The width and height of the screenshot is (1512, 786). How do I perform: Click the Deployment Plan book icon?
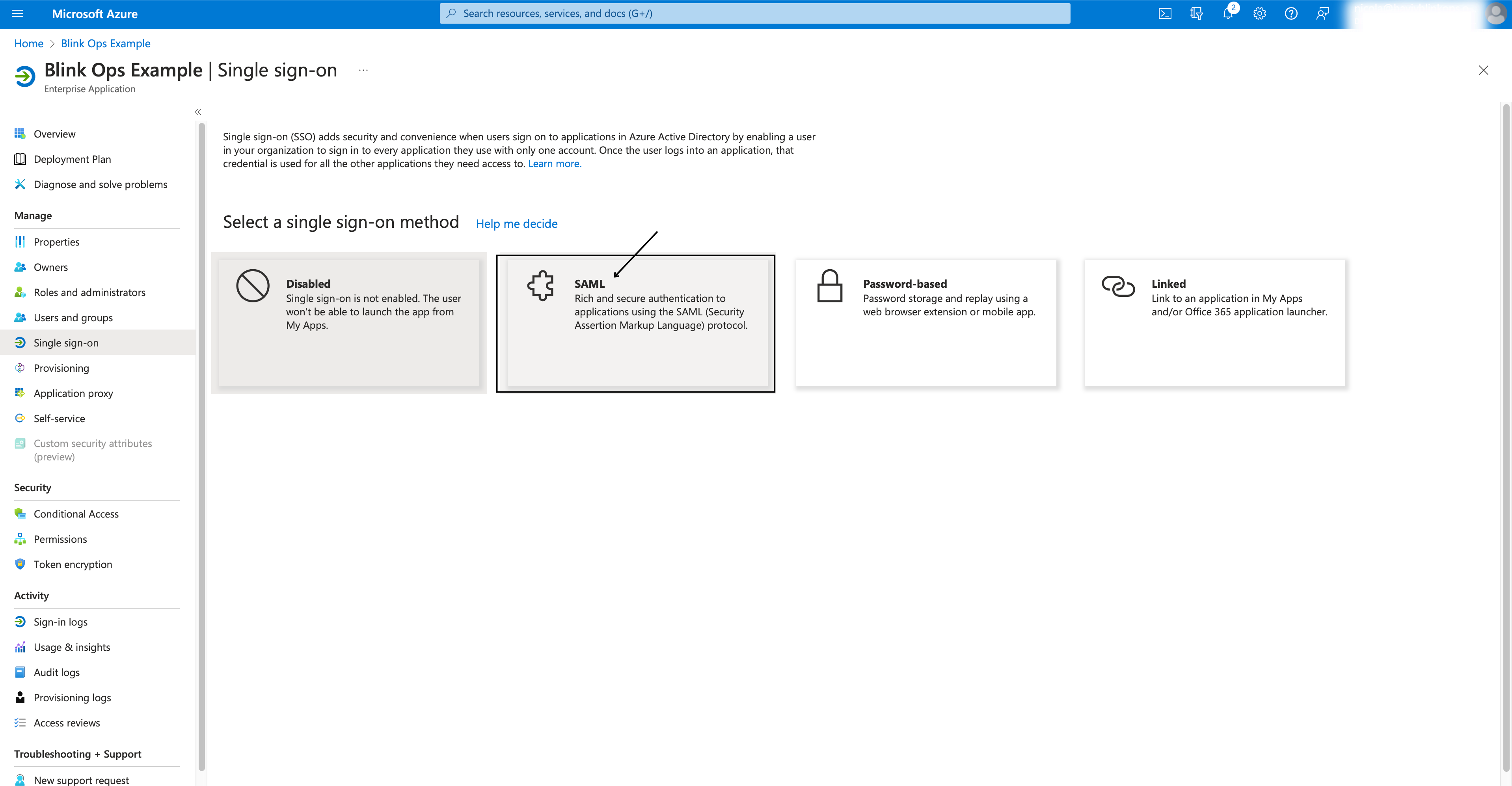(20, 159)
